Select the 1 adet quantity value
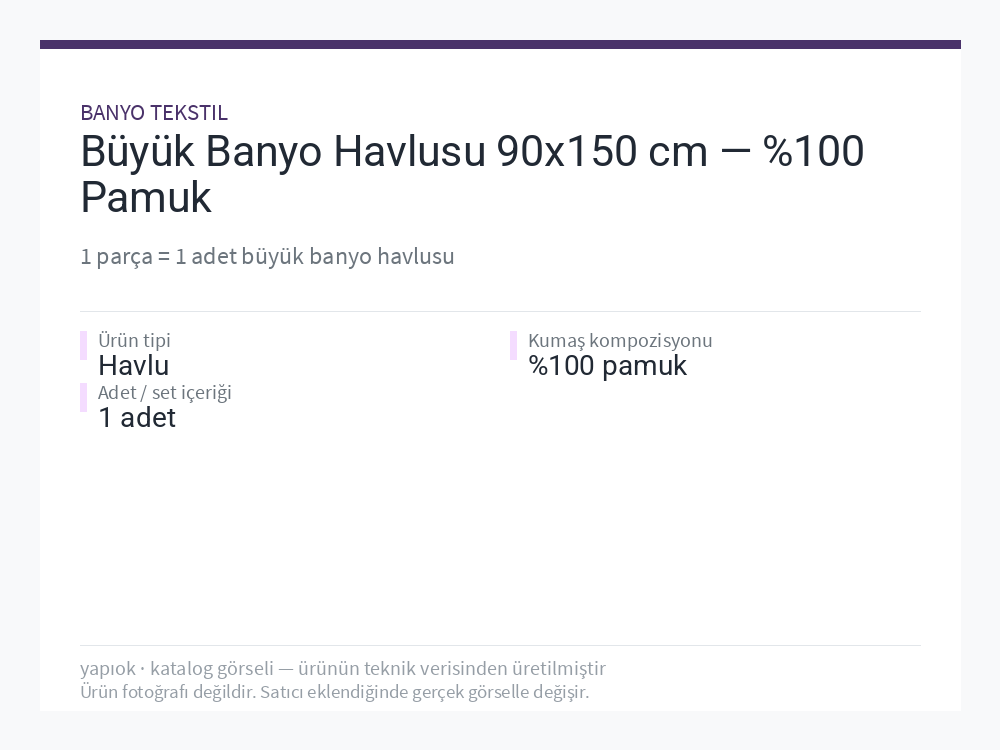1000x750 pixels. pos(136,418)
